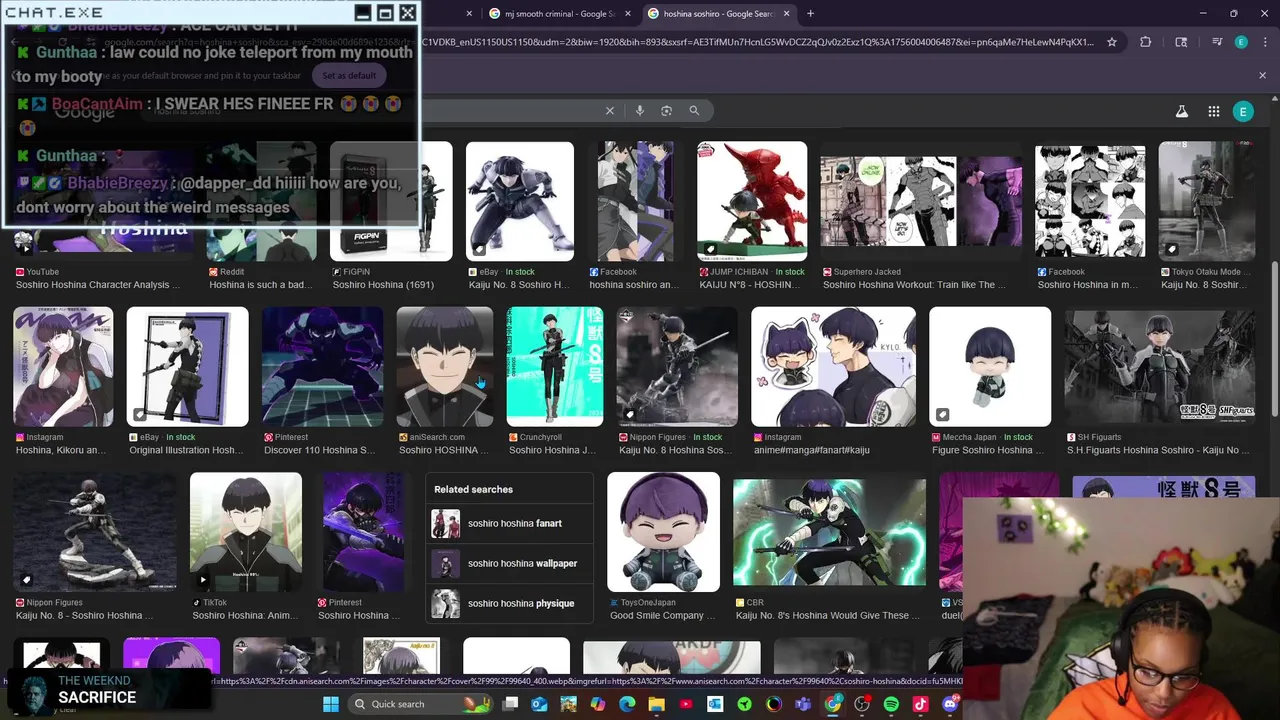Start a voice search with the microphone
The width and height of the screenshot is (1280, 720).
(x=640, y=110)
